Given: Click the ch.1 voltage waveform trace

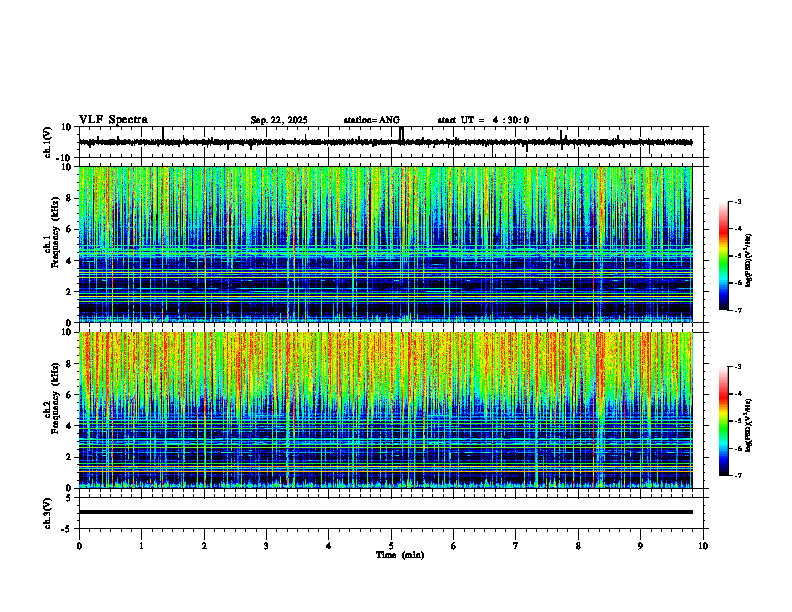Looking at the screenshot, I should click(x=385, y=142).
